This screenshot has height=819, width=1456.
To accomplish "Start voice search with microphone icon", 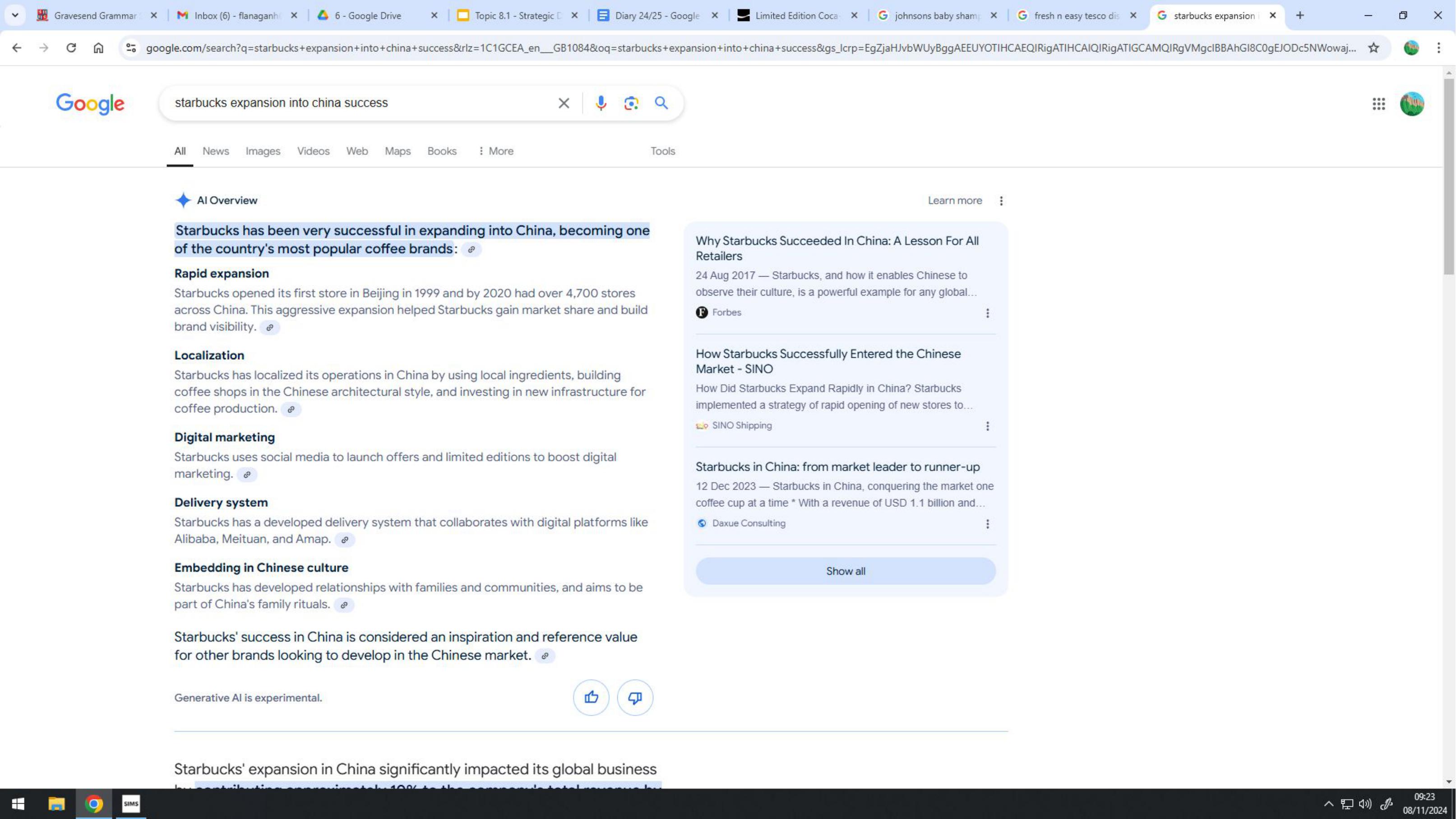I will 601,103.
